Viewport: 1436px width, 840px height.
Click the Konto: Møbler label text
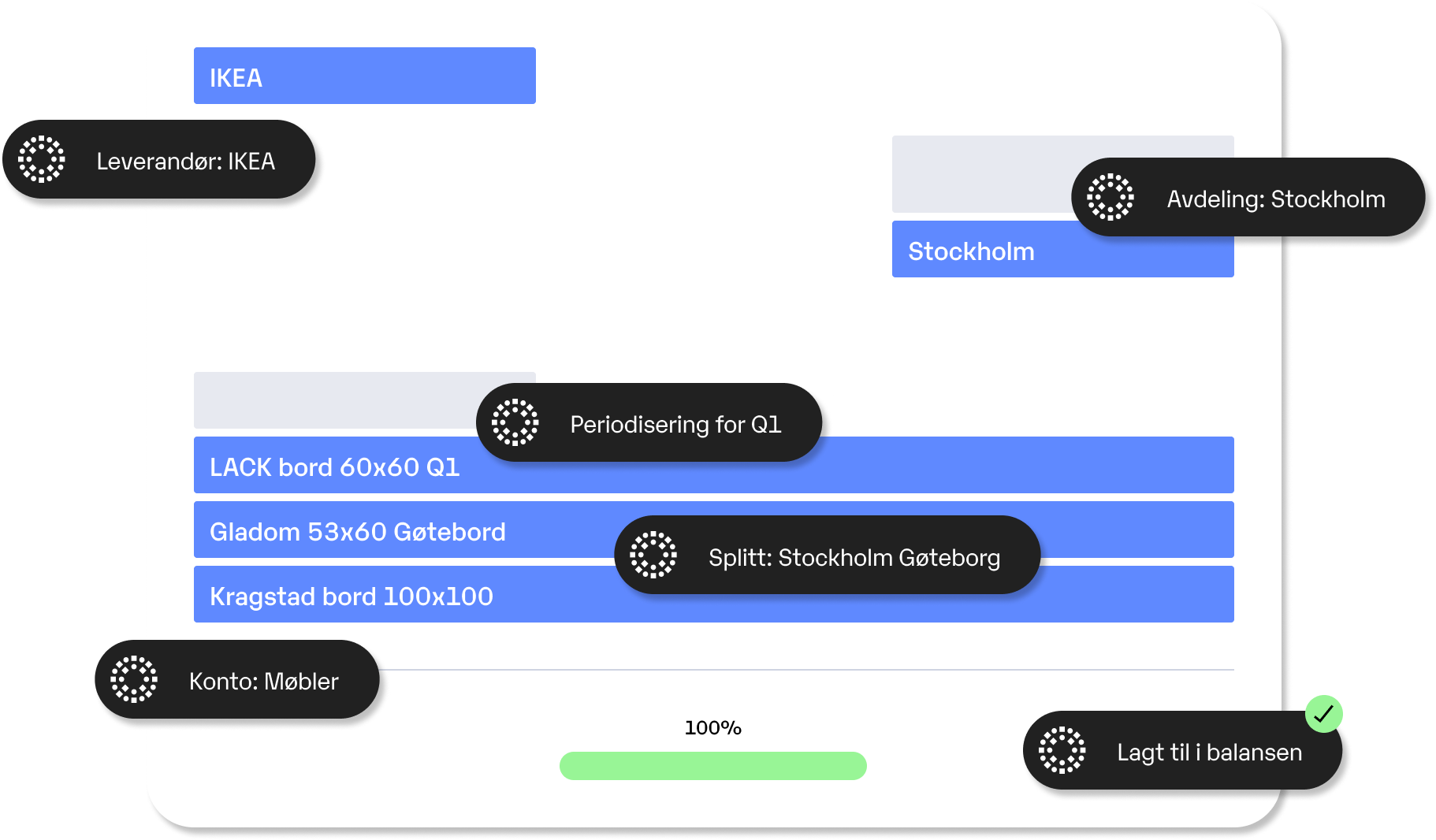pyautogui.click(x=264, y=681)
